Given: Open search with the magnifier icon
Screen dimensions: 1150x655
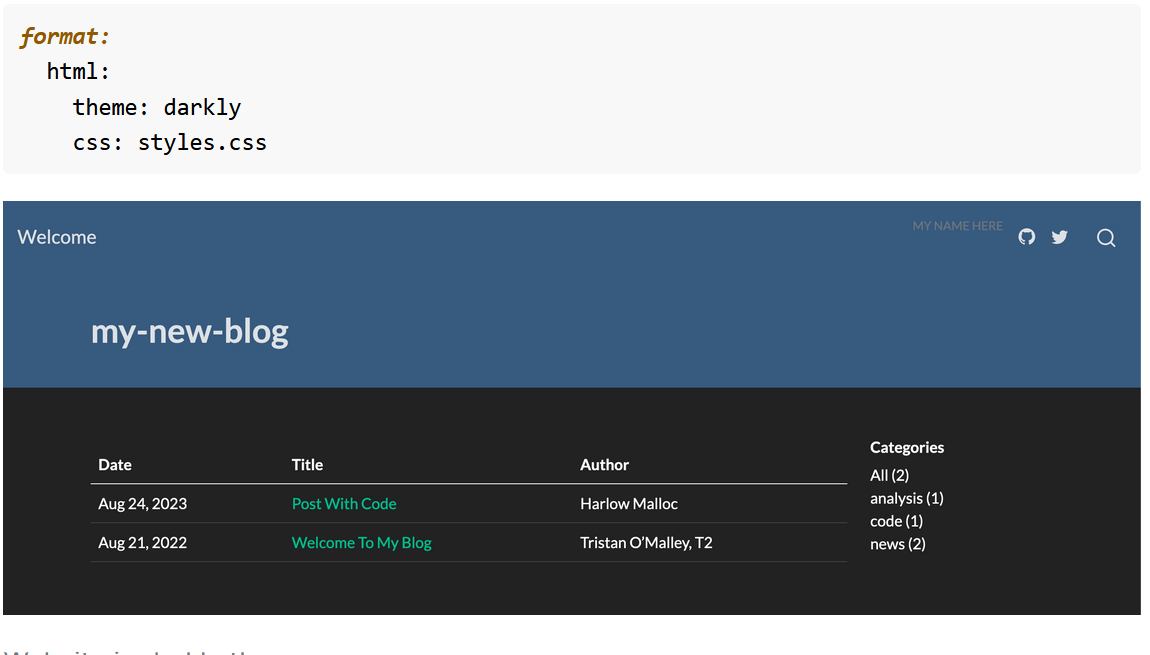Looking at the screenshot, I should point(1105,238).
